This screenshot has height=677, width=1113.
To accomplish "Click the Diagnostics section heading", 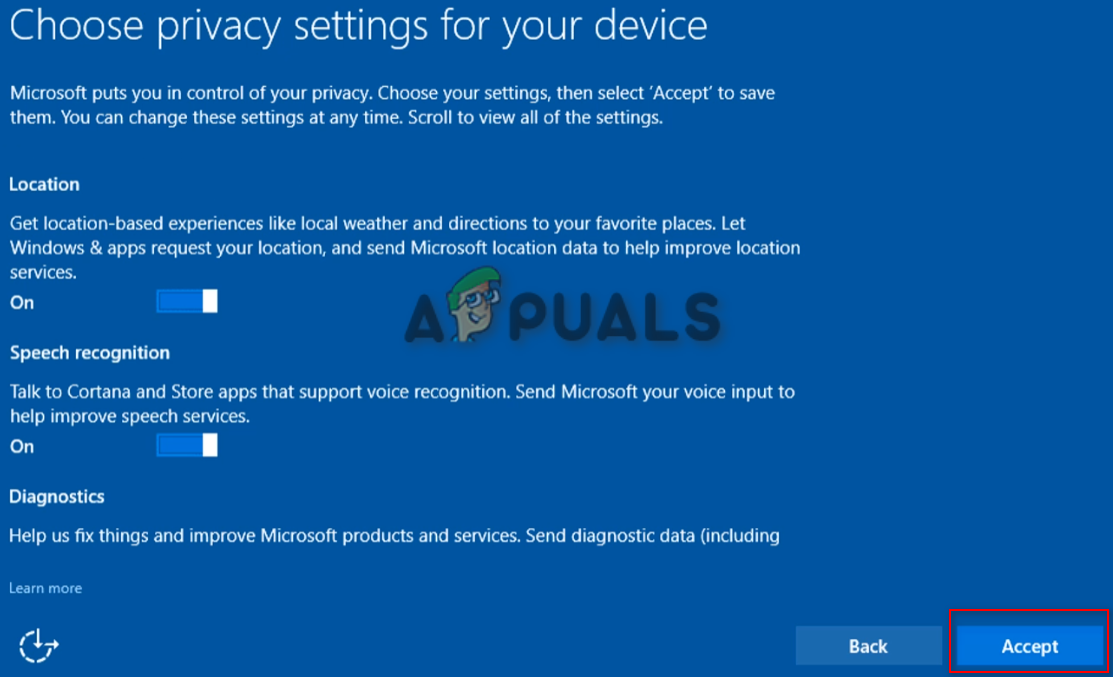I will (x=57, y=496).
